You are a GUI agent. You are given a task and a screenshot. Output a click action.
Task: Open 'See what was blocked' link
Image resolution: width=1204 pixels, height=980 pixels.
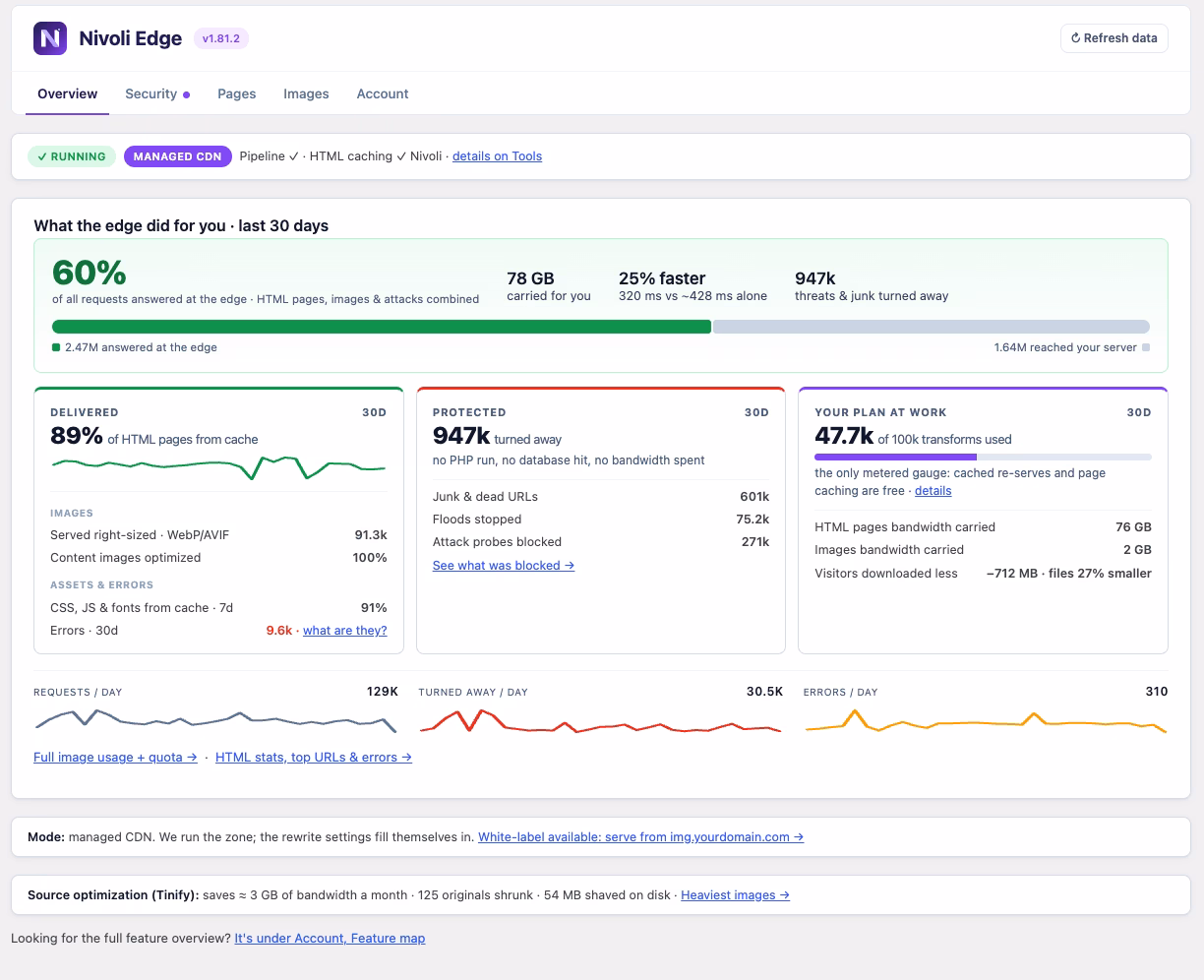point(504,566)
